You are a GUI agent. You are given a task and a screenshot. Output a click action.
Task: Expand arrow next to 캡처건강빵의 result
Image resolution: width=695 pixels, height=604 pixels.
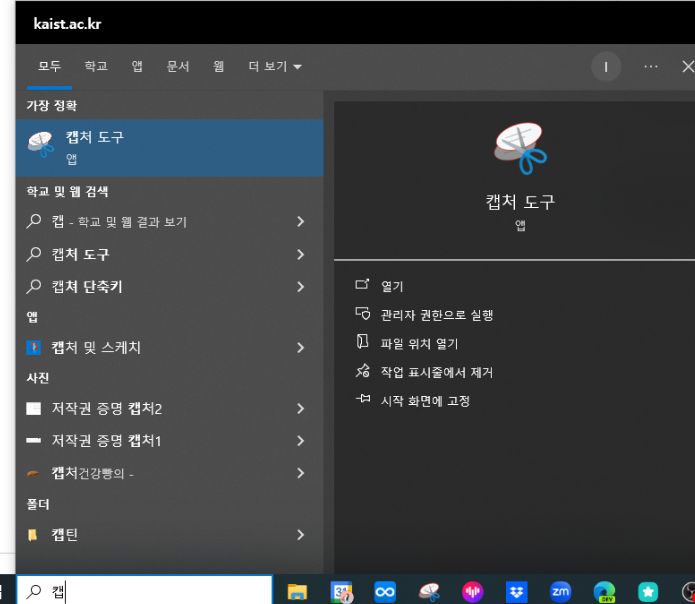(x=301, y=473)
